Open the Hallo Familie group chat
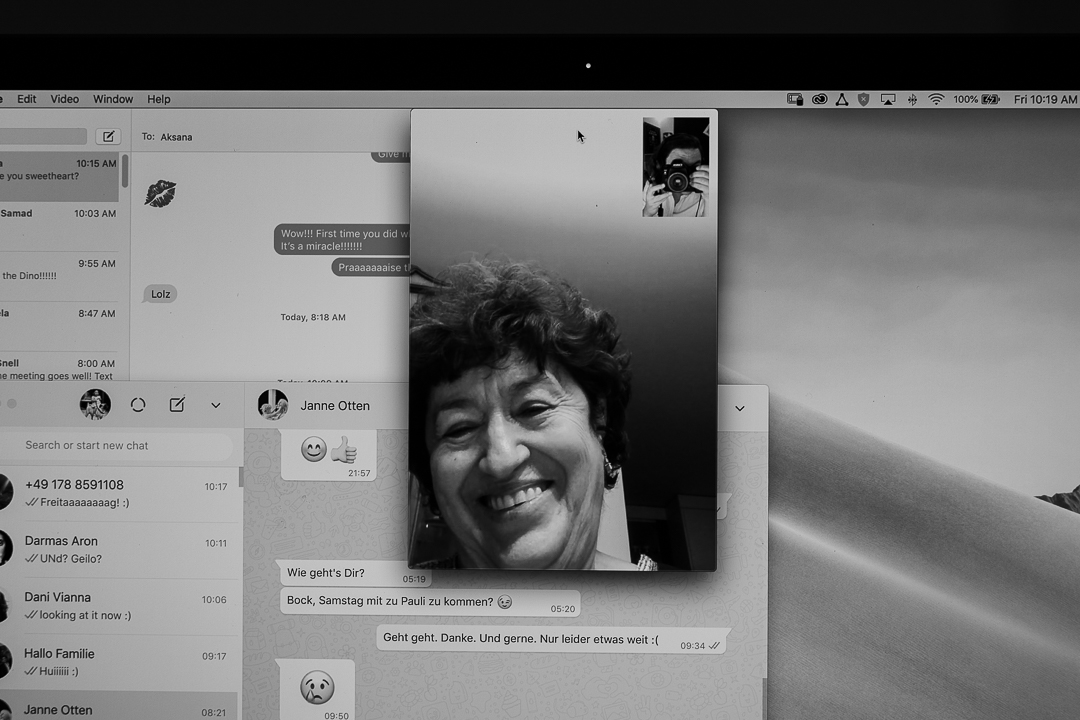This screenshot has width=1080, height=720. point(120,661)
